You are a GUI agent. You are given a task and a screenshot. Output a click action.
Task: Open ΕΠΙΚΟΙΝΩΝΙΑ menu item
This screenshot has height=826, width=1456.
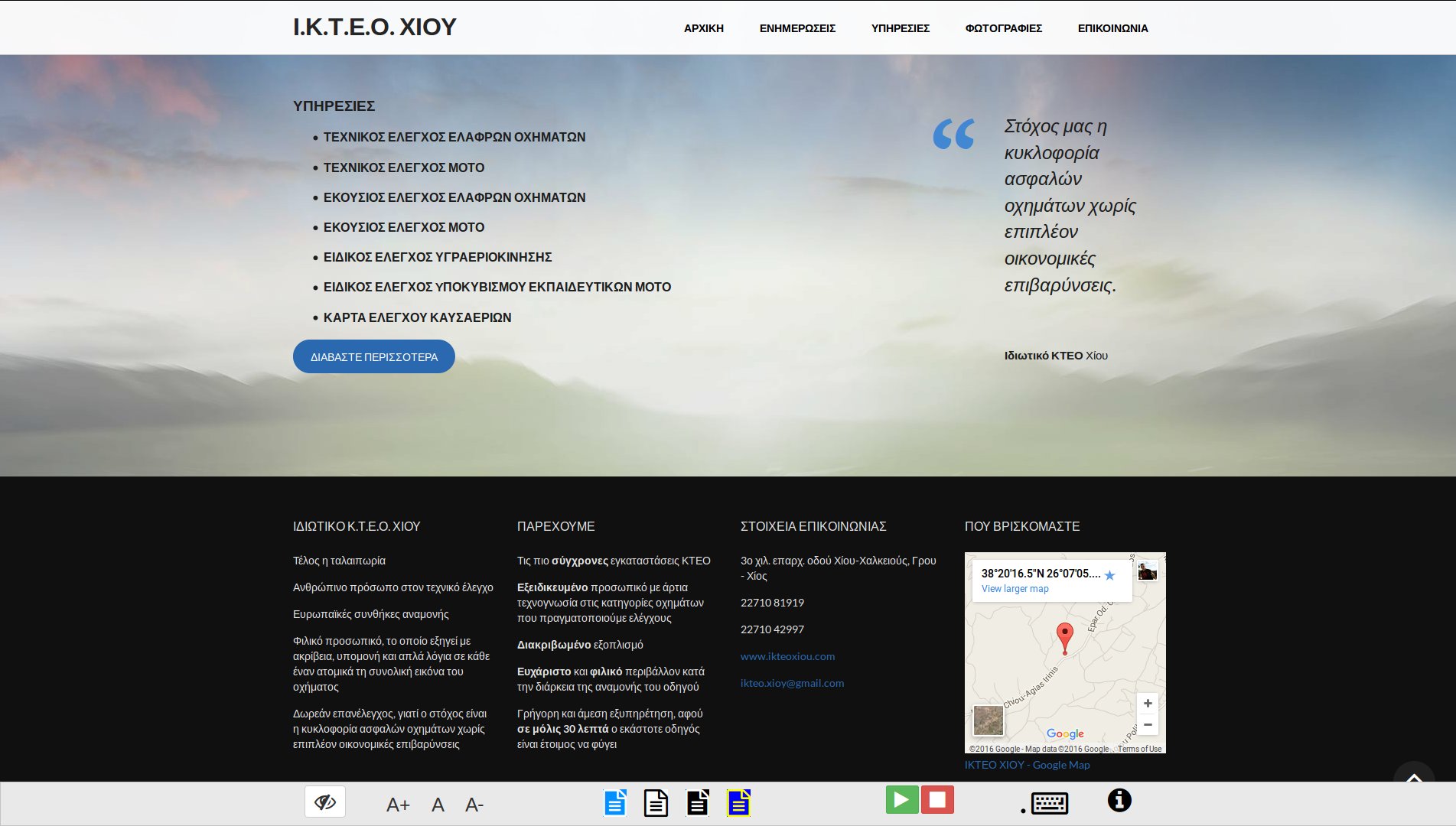click(x=1113, y=28)
